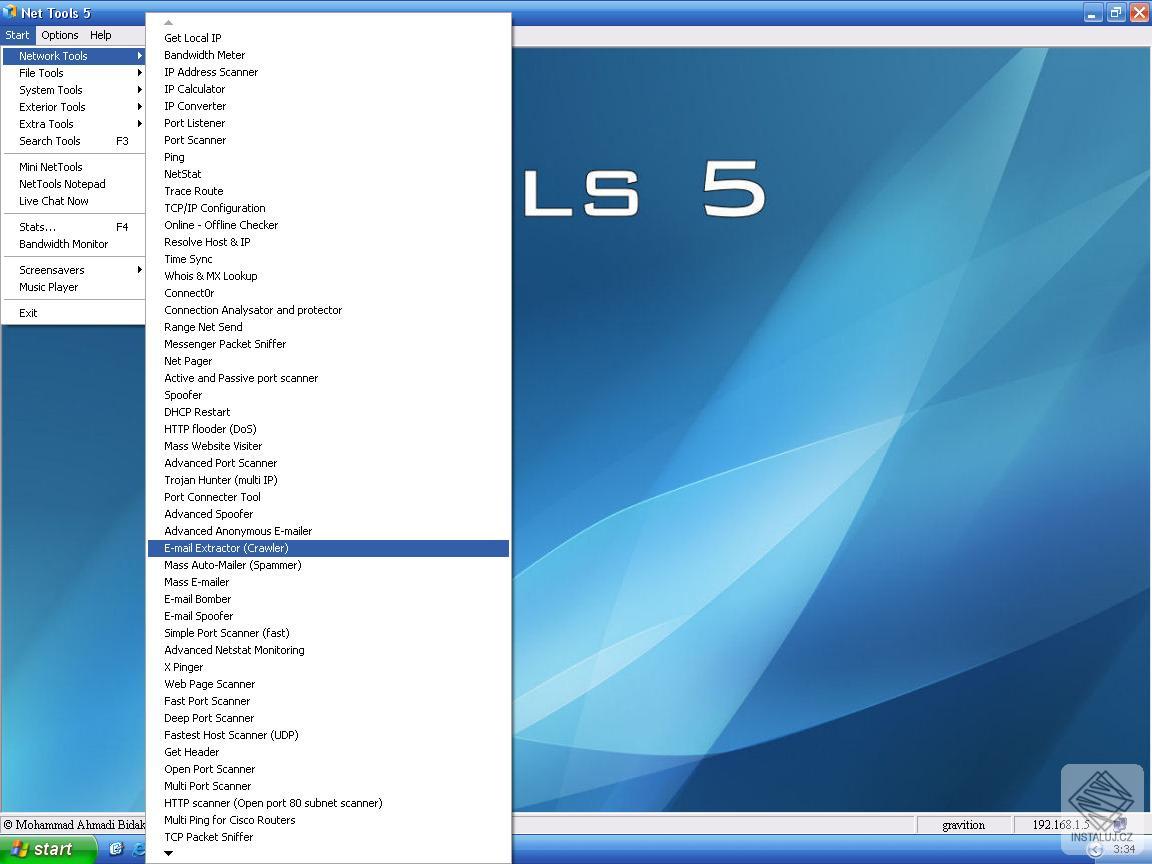The width and height of the screenshot is (1152, 864).
Task: Expand the File Tools submenu
Action: tap(73, 73)
